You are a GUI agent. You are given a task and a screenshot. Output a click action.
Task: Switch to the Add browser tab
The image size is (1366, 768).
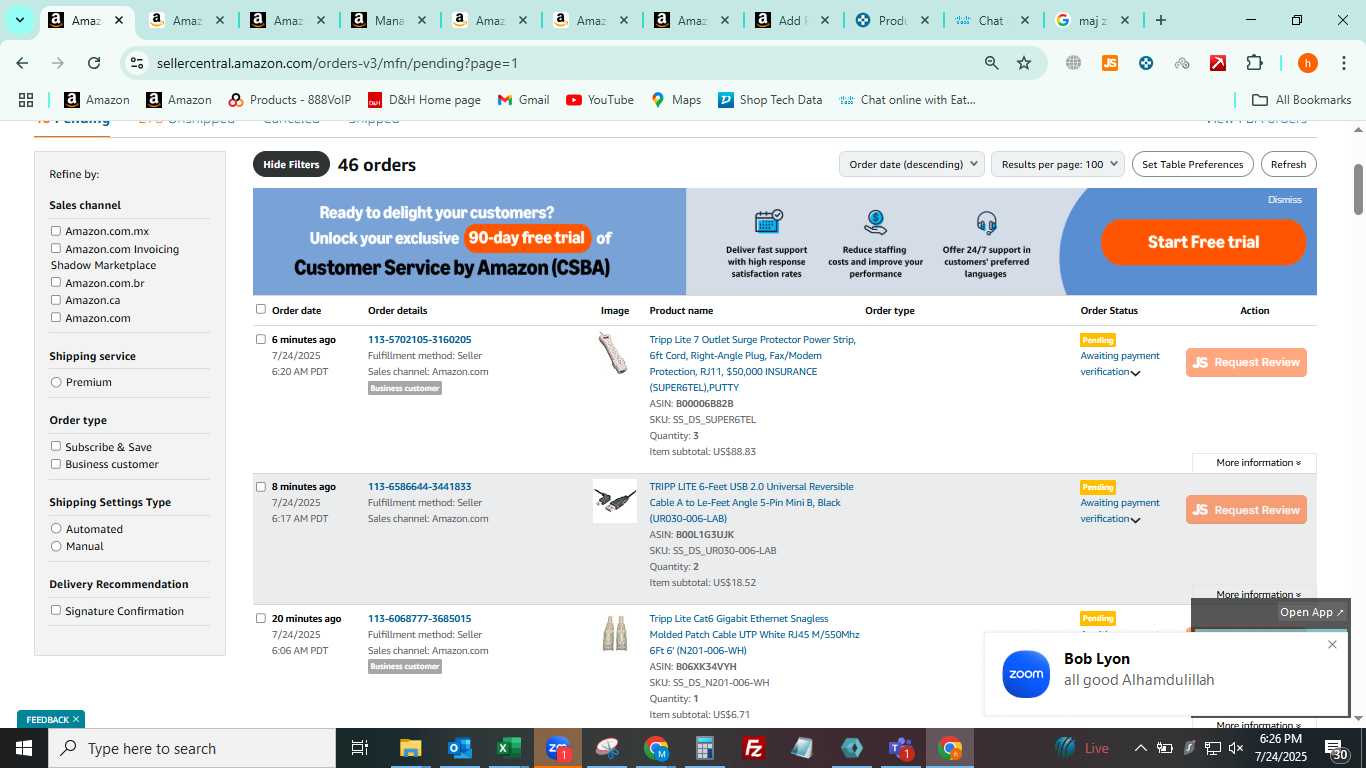tap(791, 20)
